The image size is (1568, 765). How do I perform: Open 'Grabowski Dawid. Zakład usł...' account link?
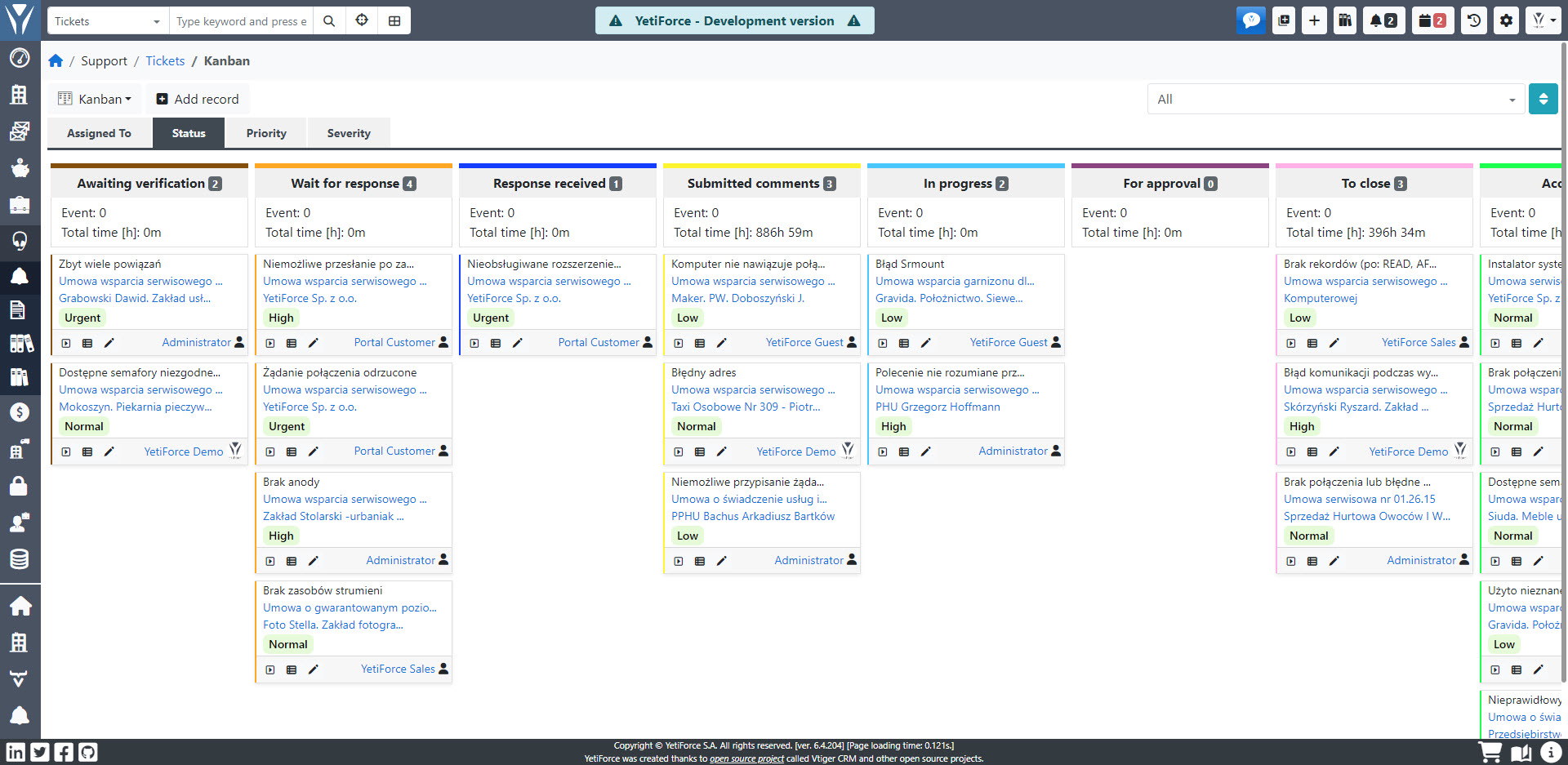[135, 298]
